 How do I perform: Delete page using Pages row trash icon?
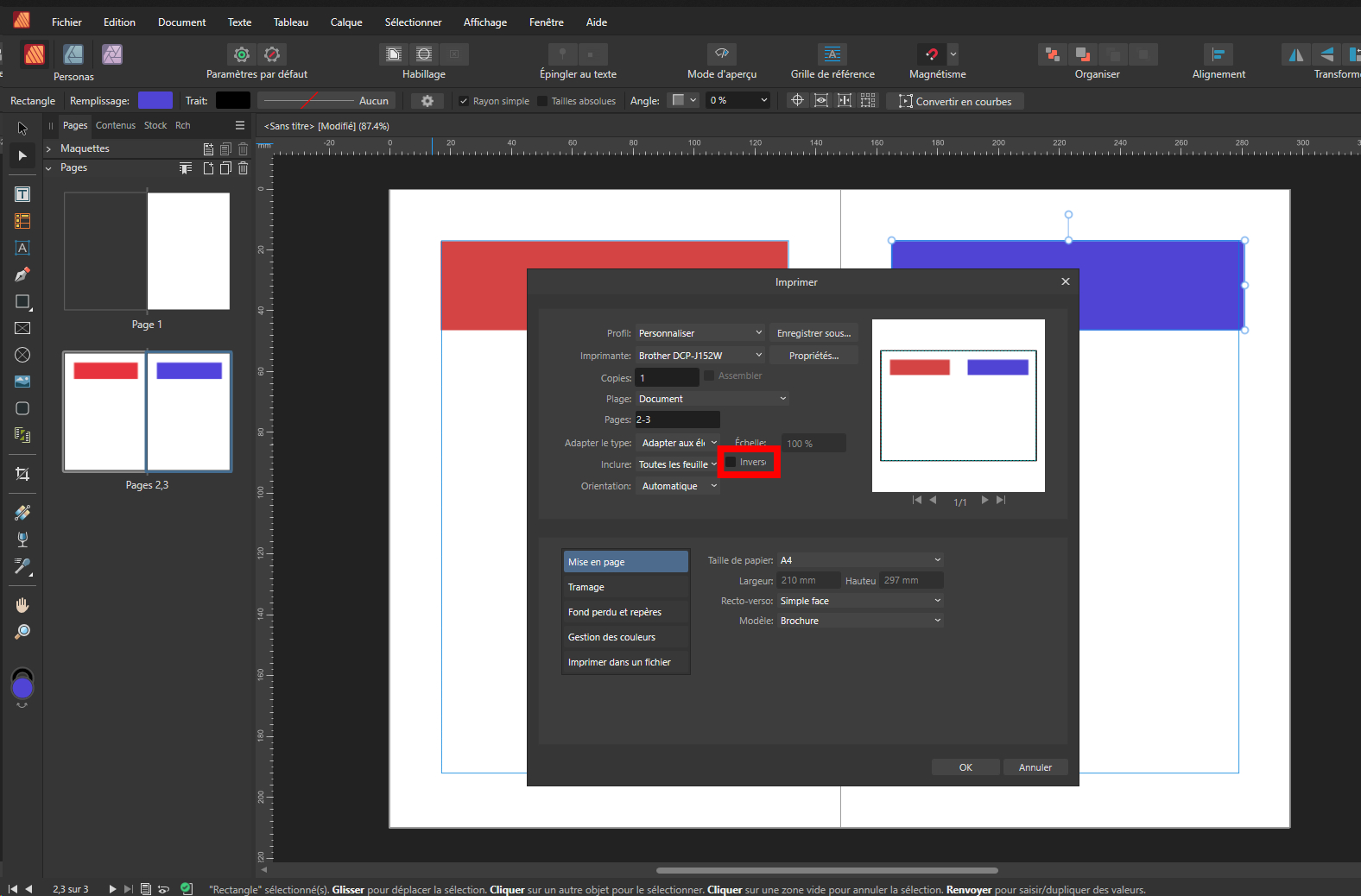[243, 168]
